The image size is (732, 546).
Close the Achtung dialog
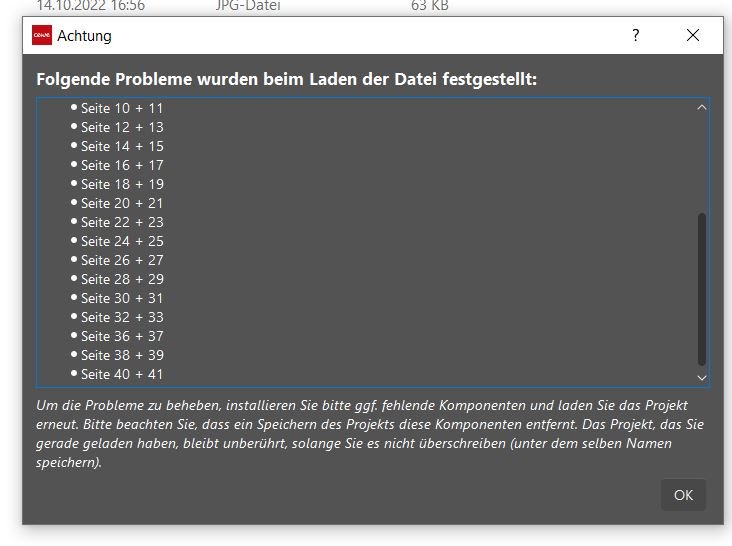(693, 35)
